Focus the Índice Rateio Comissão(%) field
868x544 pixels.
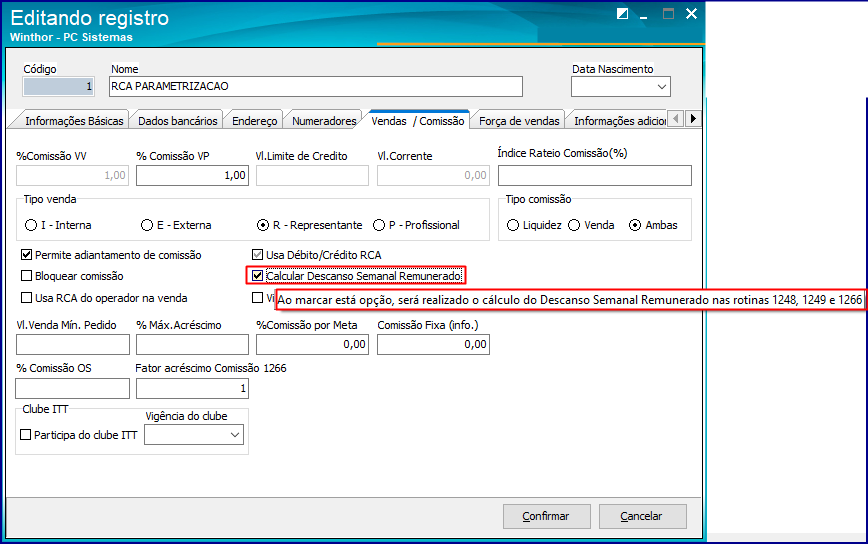[x=595, y=175]
